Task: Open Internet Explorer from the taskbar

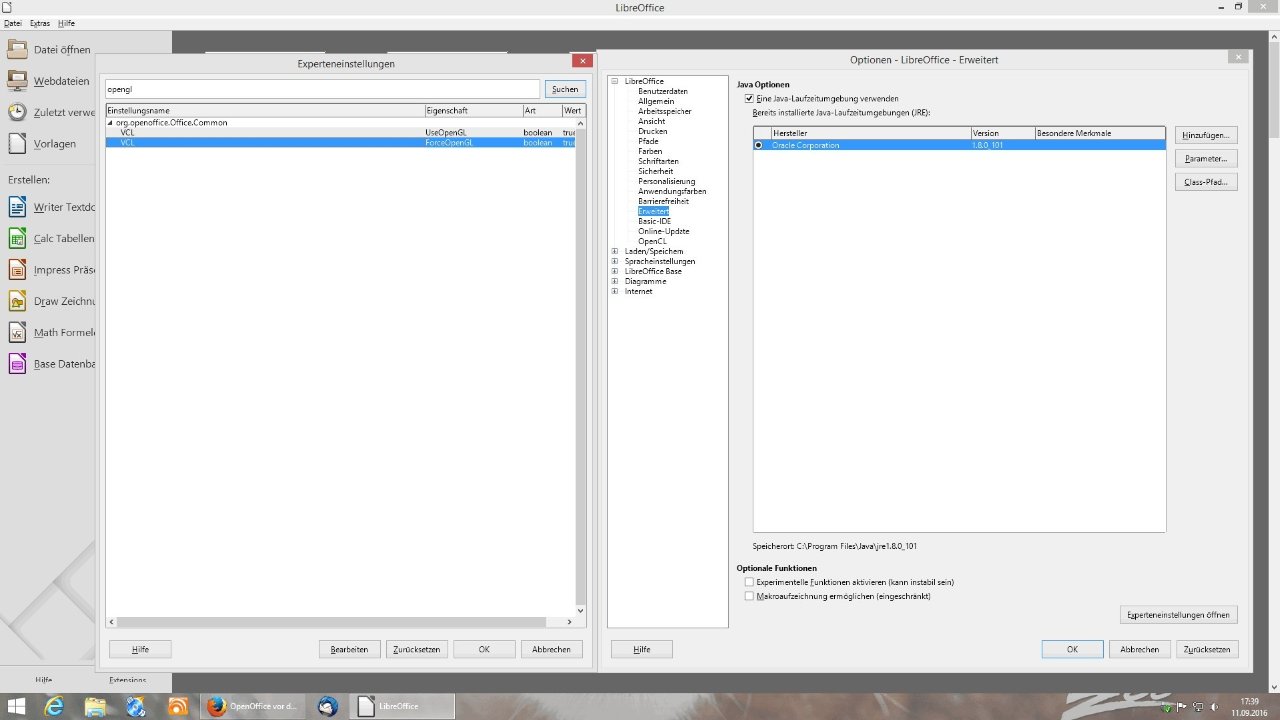Action: click(55, 706)
